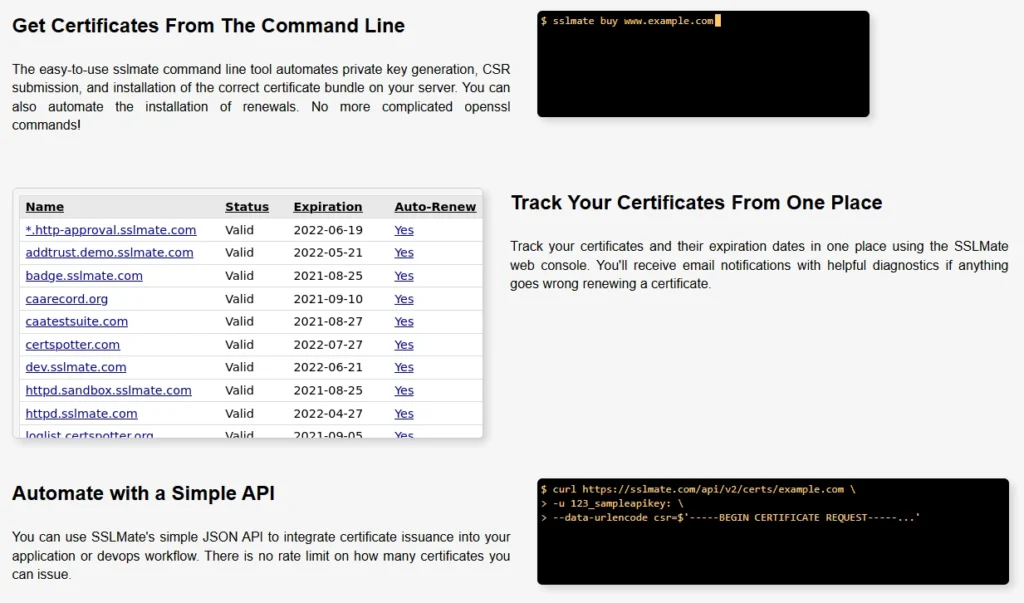Click Yes auto-renew for badge.sslmate.com
The image size is (1024, 603).
point(404,276)
